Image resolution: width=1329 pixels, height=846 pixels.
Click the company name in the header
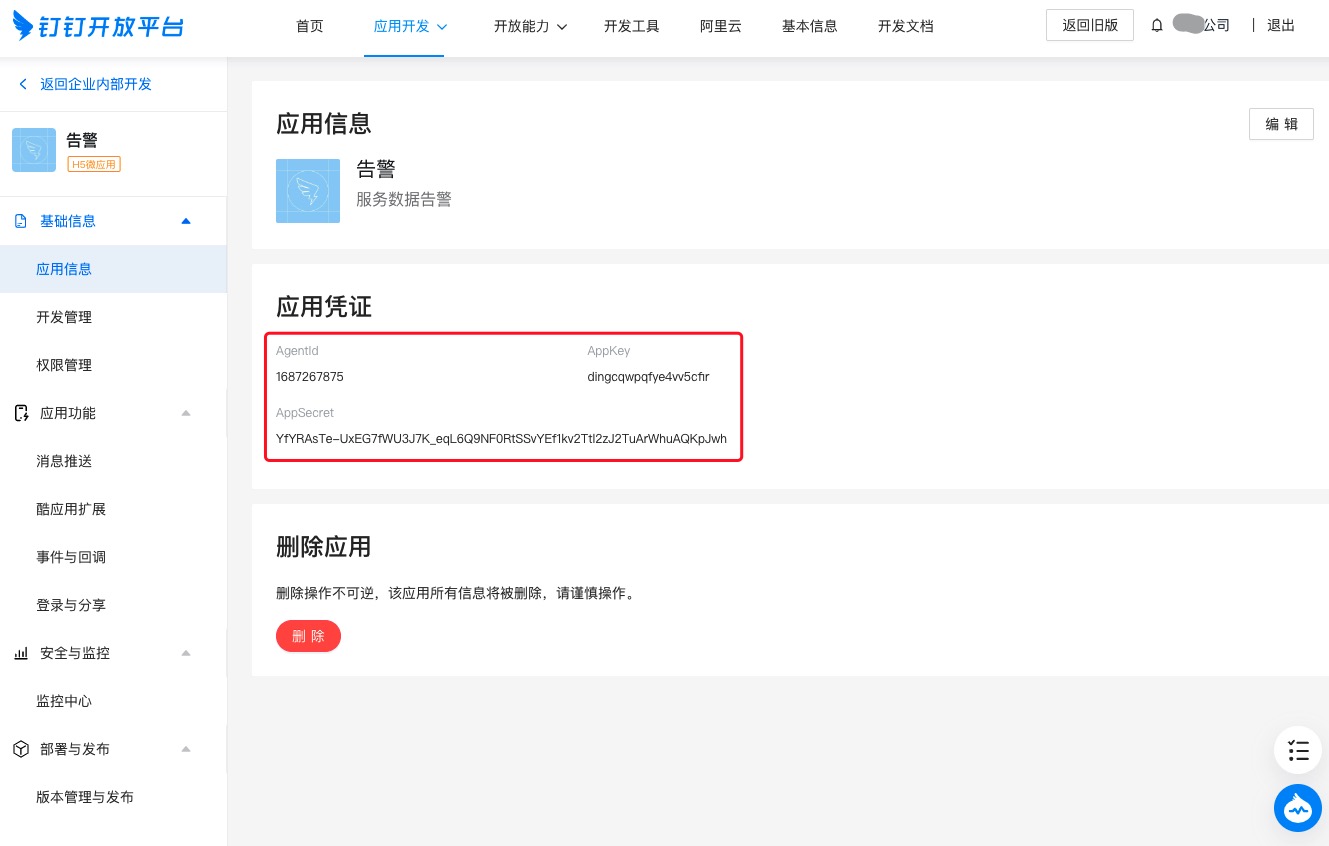[x=1201, y=25]
